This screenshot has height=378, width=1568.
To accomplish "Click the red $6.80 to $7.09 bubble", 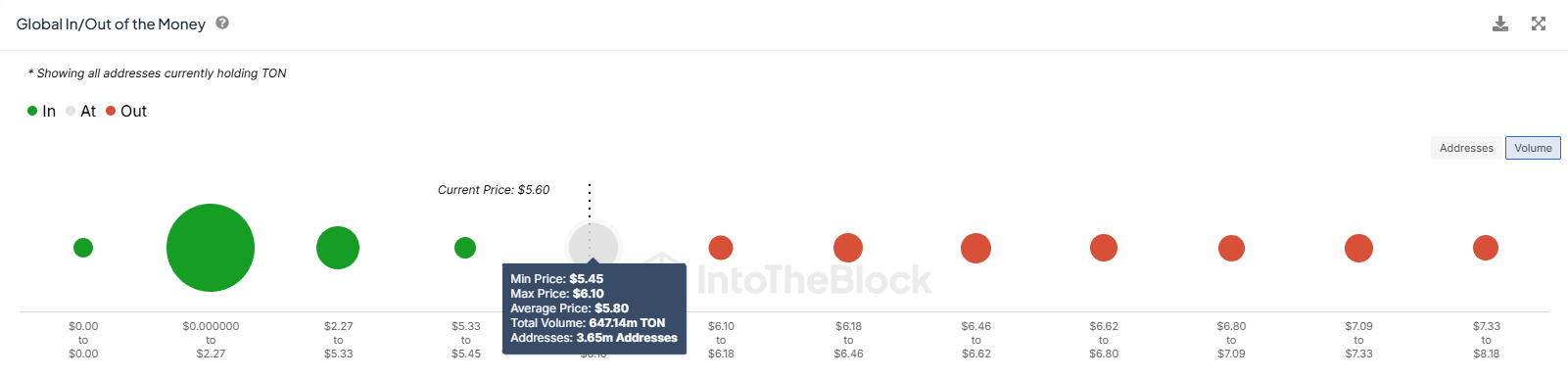I will [1231, 248].
